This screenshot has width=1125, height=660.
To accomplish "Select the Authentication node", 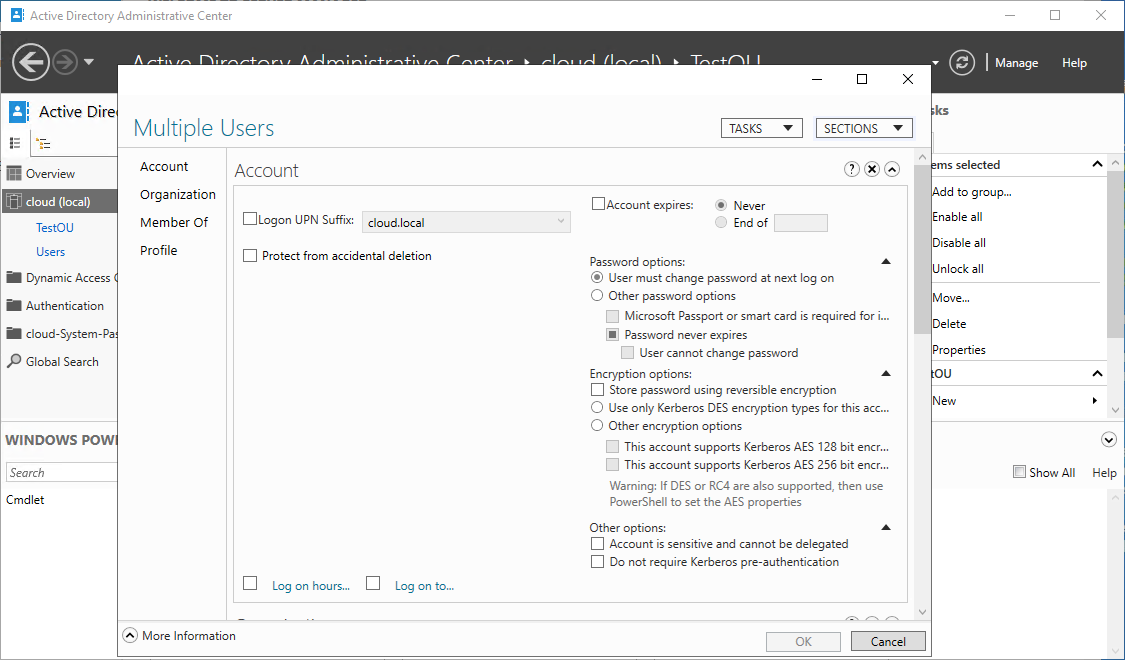I will [65, 306].
